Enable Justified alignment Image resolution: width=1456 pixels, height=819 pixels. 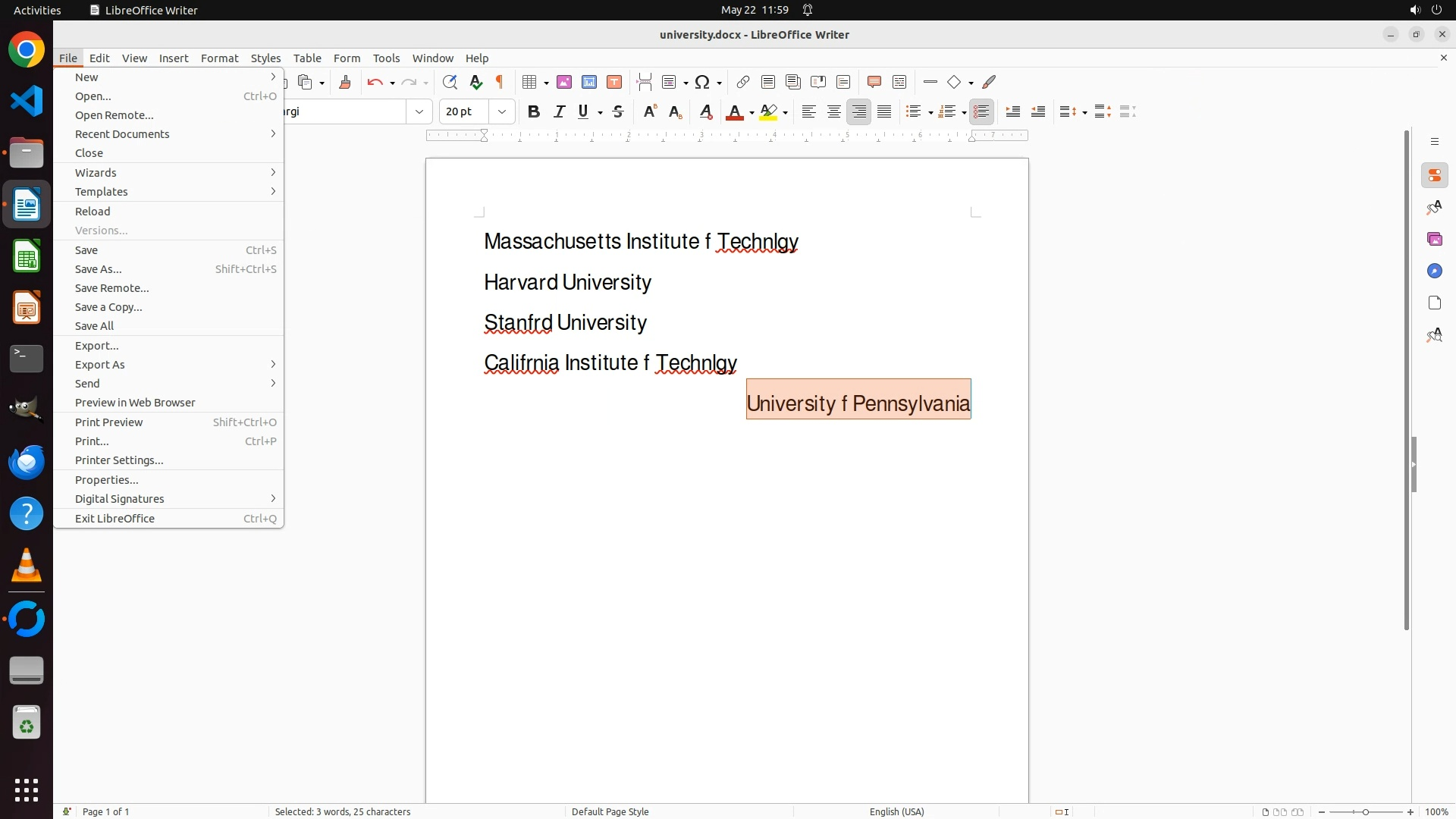[x=884, y=111]
